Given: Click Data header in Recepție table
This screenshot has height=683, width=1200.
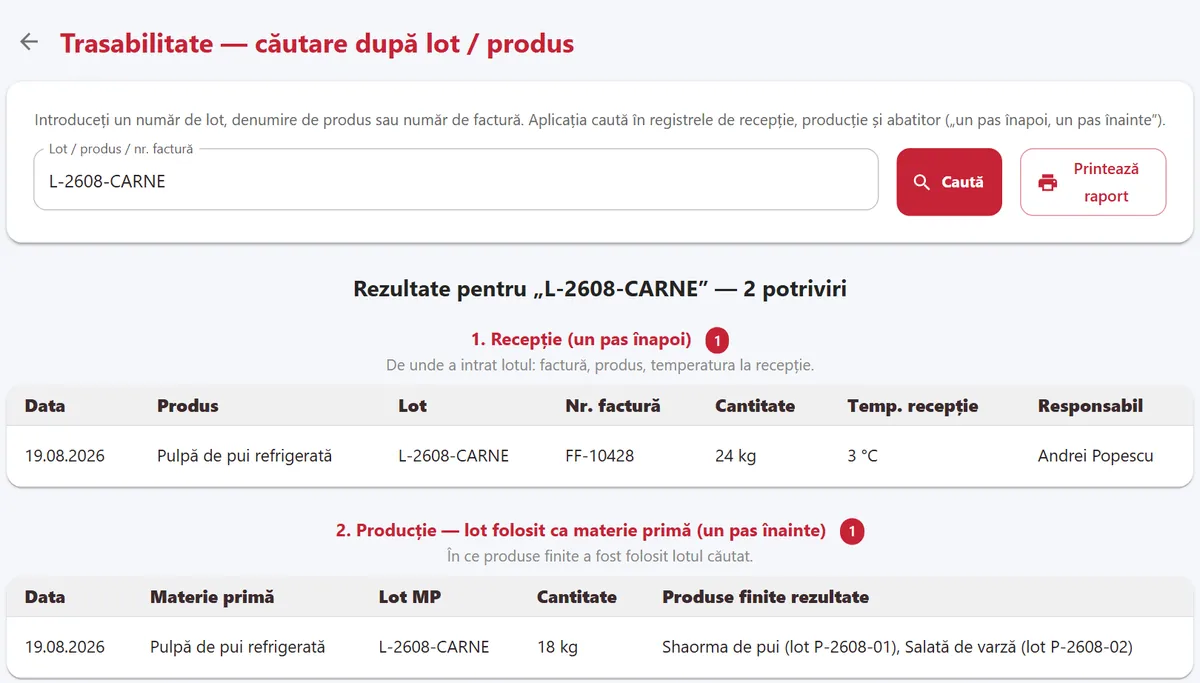Looking at the screenshot, I should coord(45,406).
